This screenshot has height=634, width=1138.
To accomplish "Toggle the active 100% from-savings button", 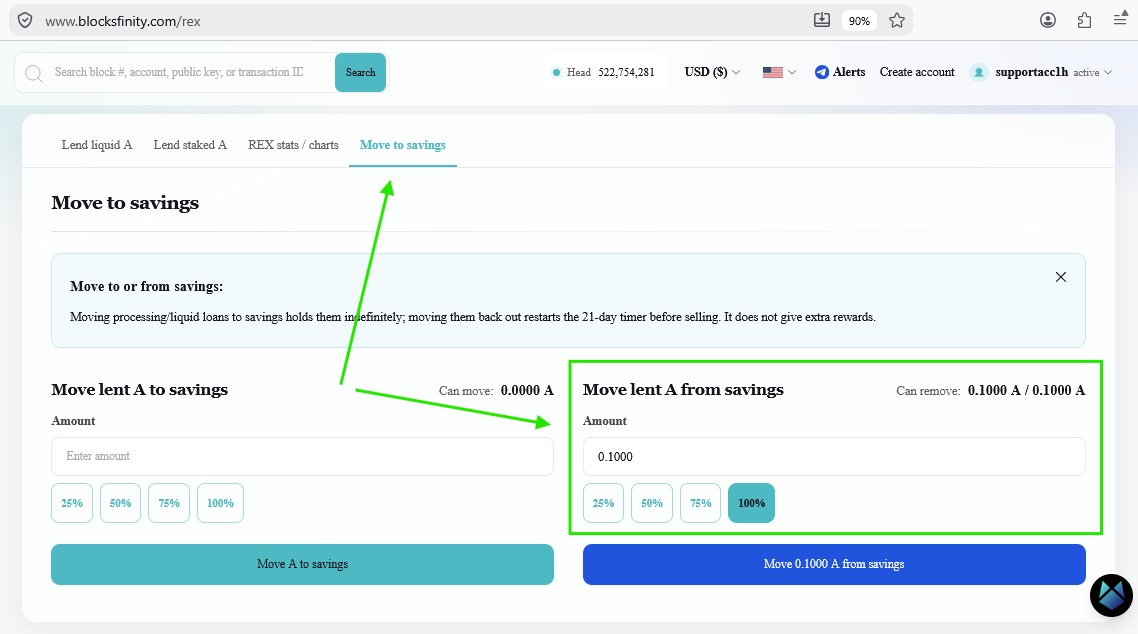I will pyautogui.click(x=751, y=503).
